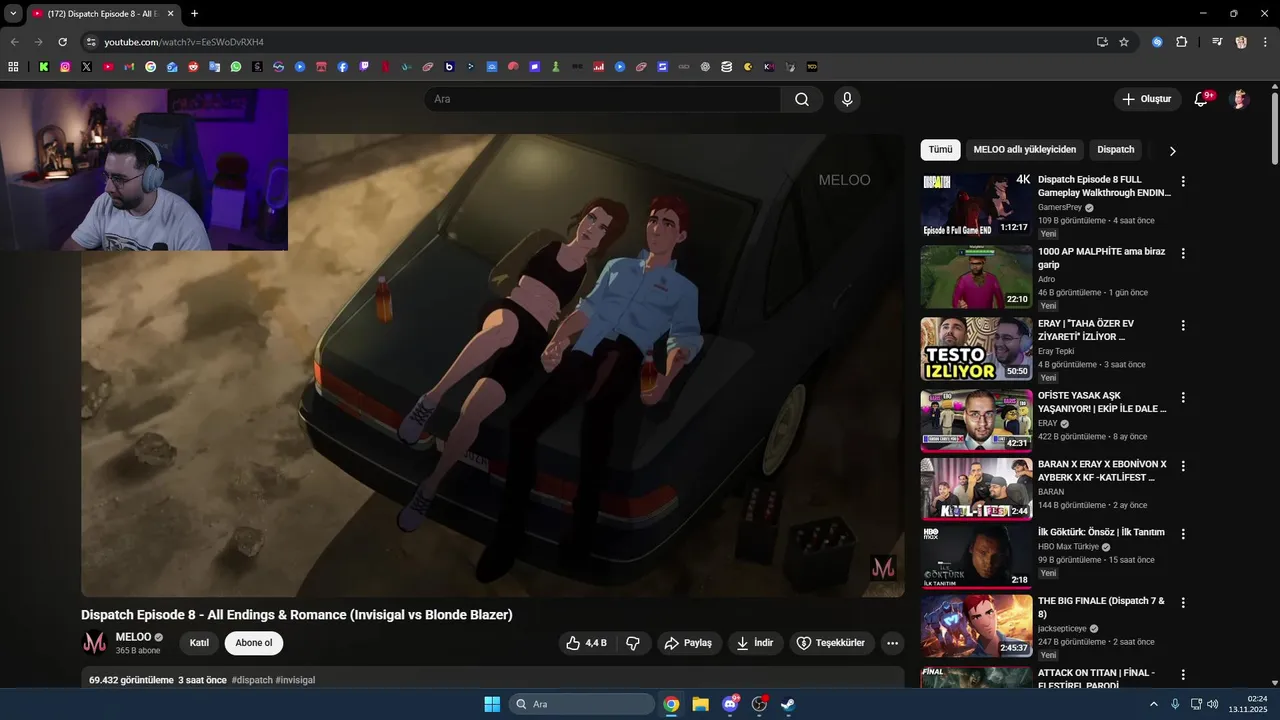Open the WhatsApp bookmark
This screenshot has width=1280, height=720.
tap(236, 67)
